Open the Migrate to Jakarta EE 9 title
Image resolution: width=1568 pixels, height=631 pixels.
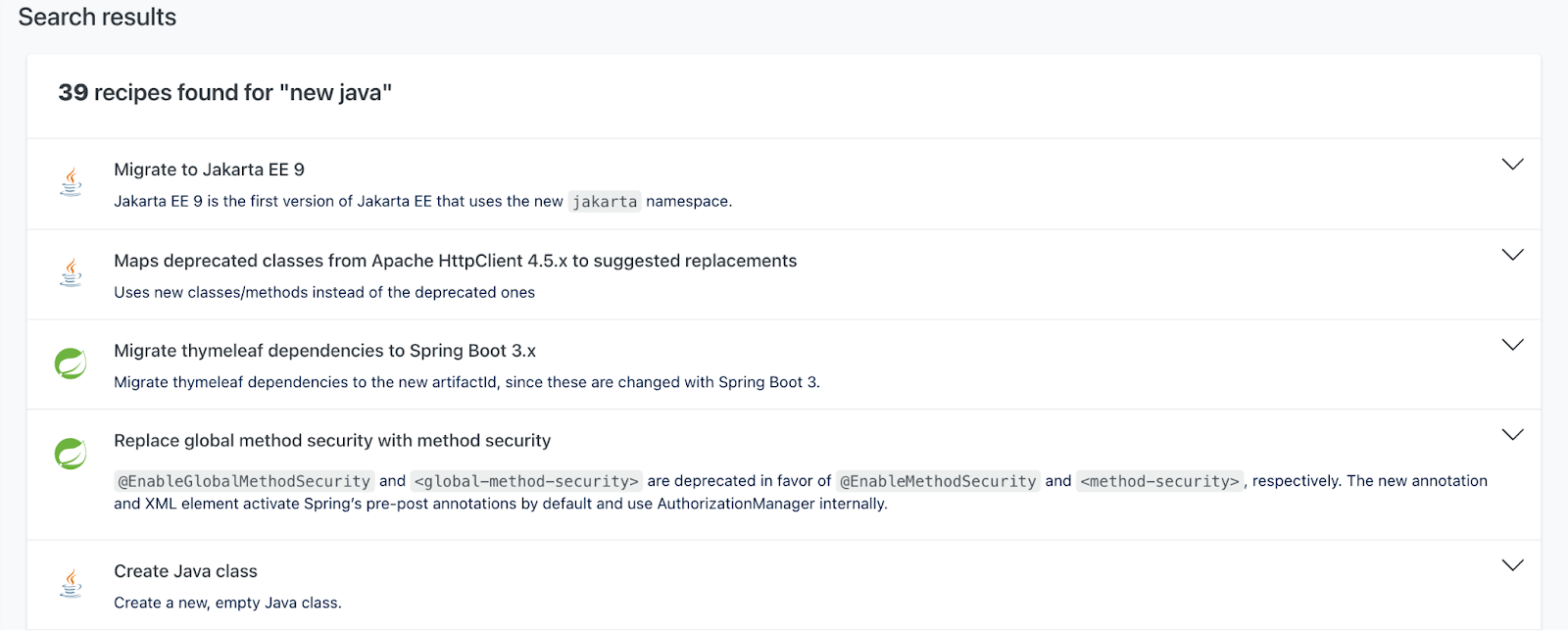[x=209, y=170]
